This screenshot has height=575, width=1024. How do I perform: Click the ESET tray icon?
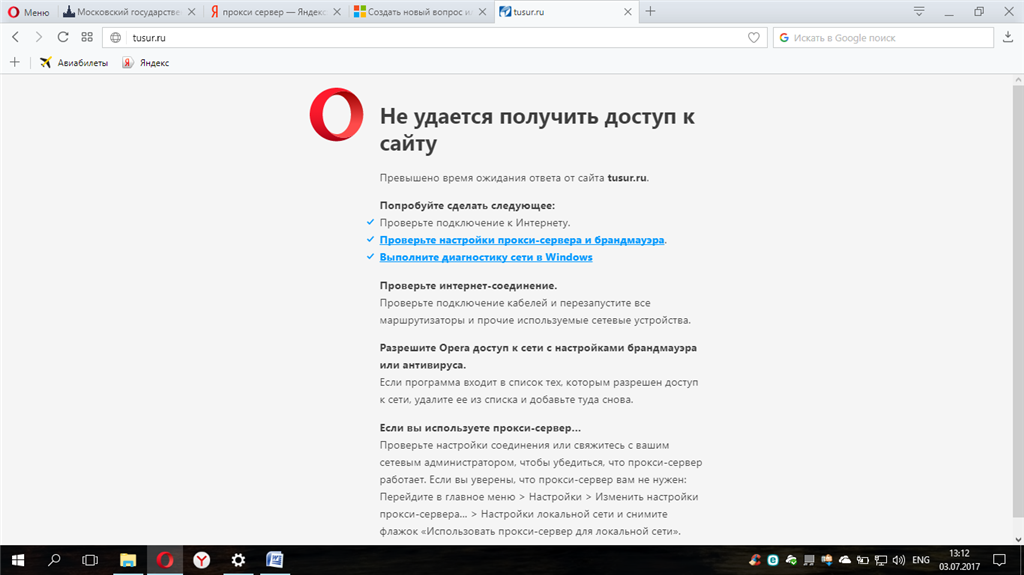[x=773, y=560]
